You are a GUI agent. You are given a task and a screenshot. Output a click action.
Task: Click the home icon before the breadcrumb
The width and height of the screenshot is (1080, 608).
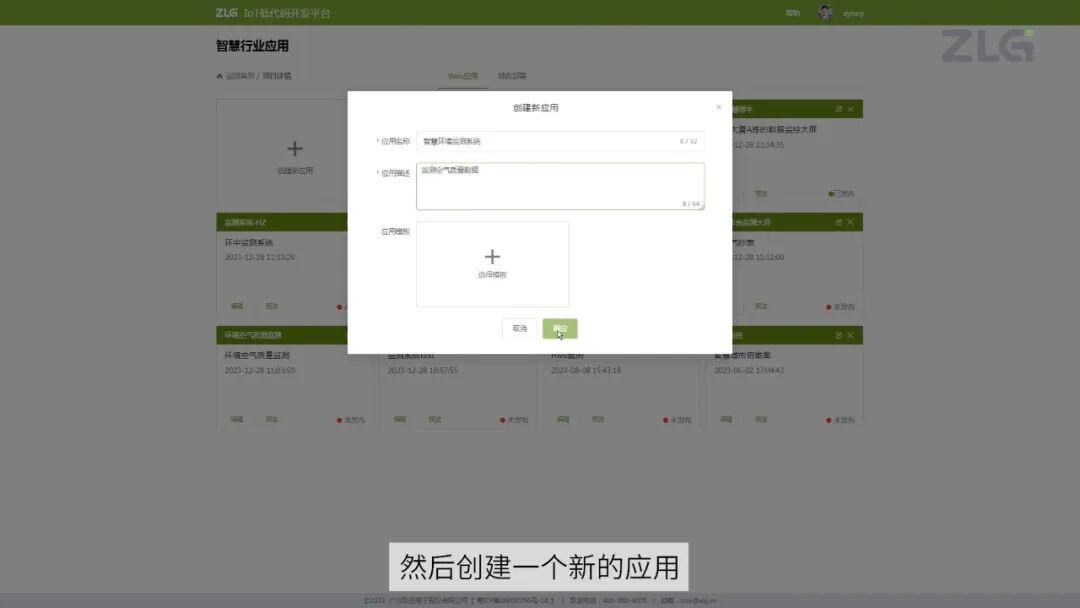218,75
